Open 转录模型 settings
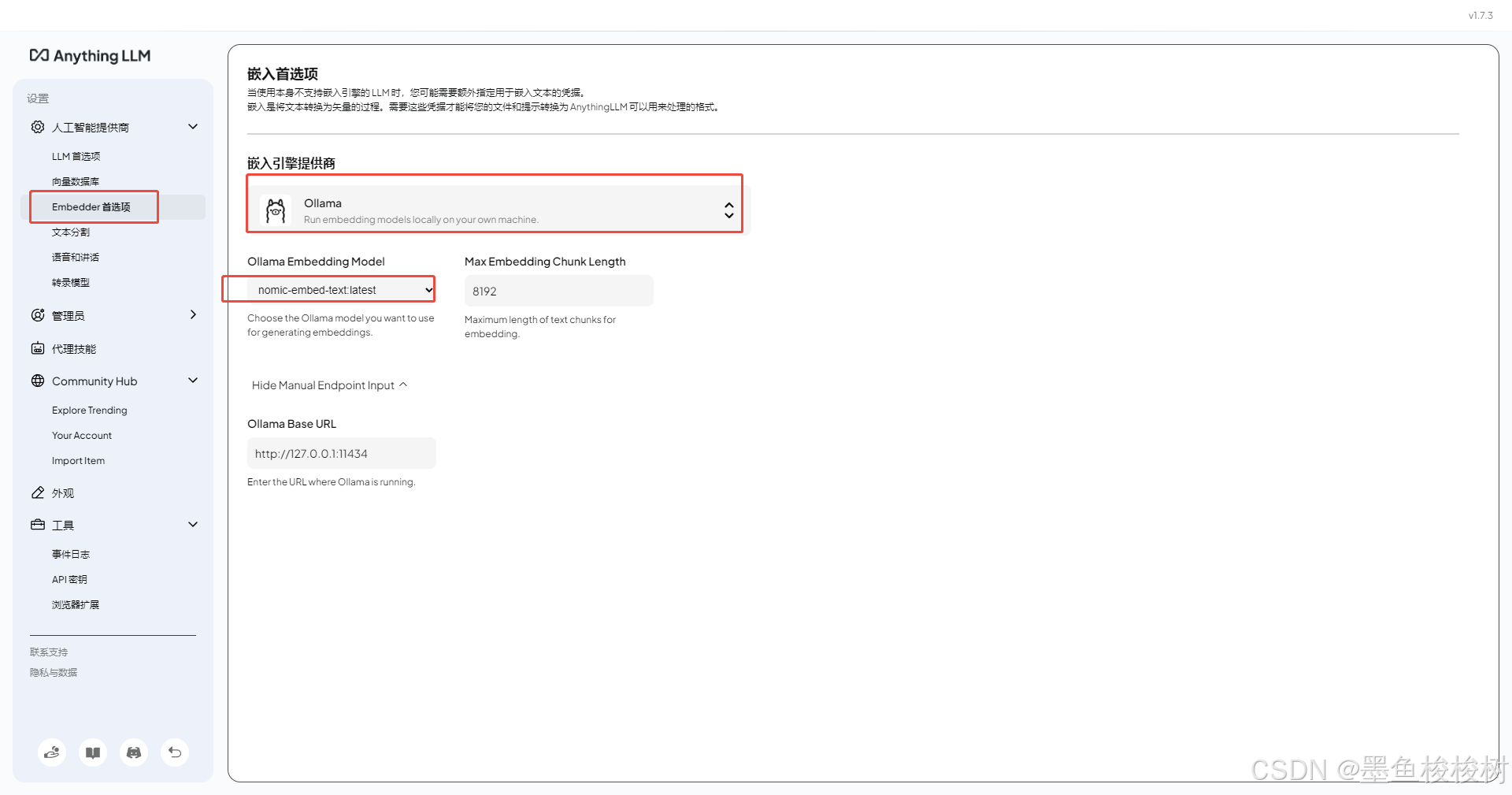Viewport: 1512px width, 795px height. click(71, 282)
